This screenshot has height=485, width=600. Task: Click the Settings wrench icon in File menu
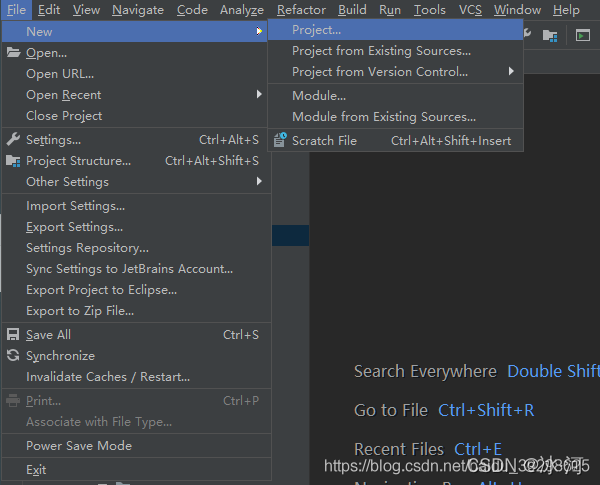pyautogui.click(x=13, y=139)
